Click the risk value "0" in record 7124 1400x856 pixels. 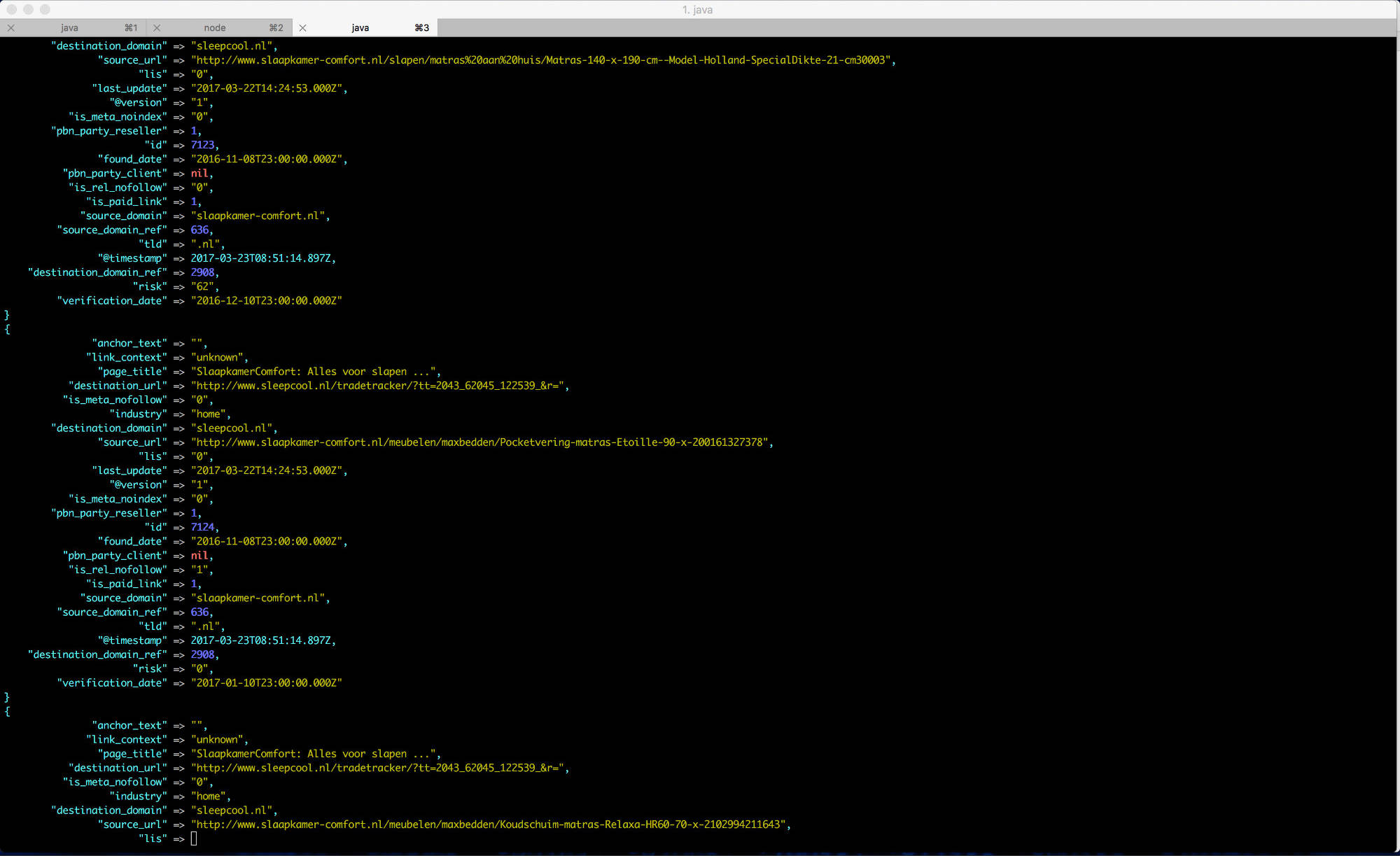pyautogui.click(x=199, y=668)
